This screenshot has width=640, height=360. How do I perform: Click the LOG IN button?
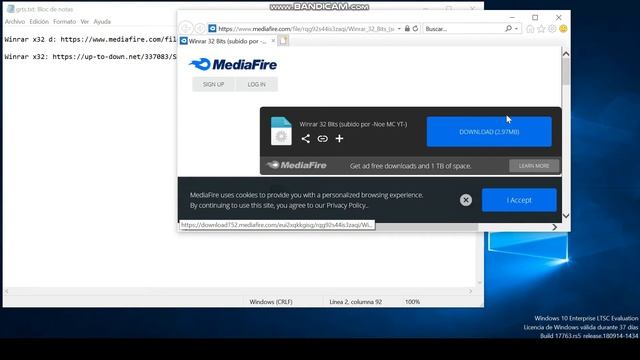(256, 84)
